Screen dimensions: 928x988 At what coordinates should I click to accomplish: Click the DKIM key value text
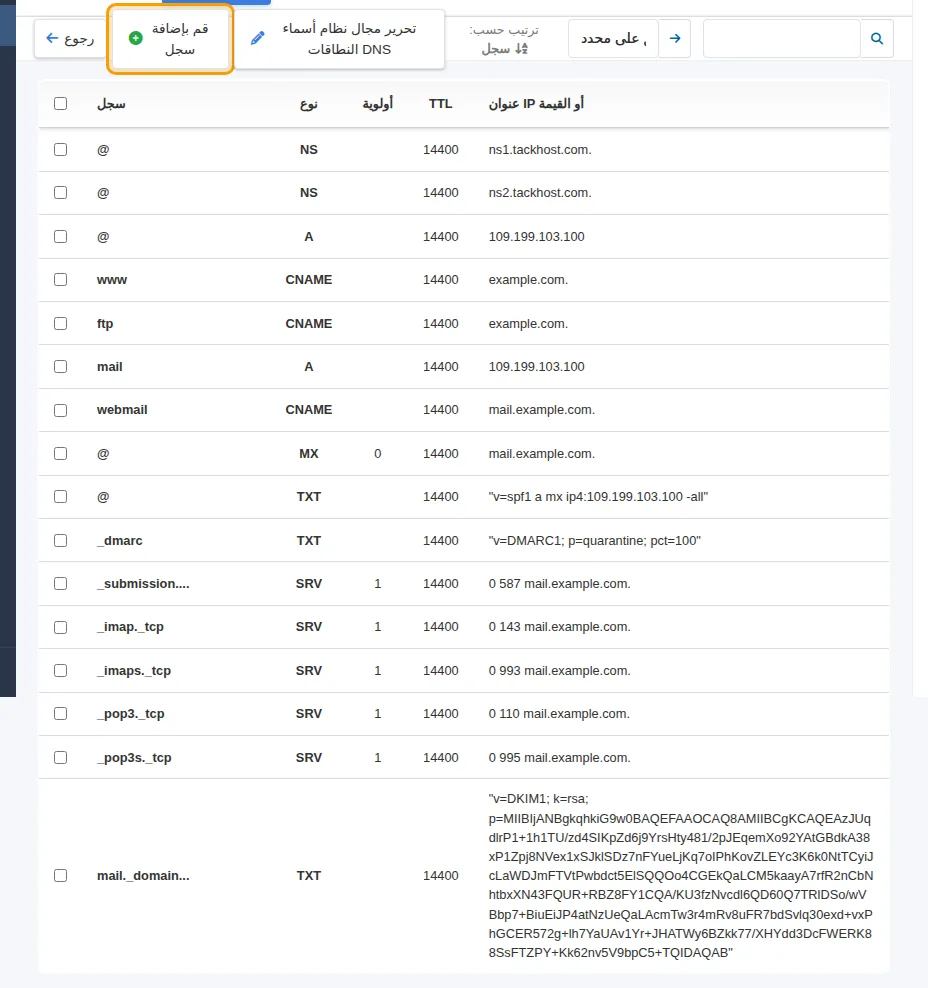pyautogui.click(x=680, y=876)
